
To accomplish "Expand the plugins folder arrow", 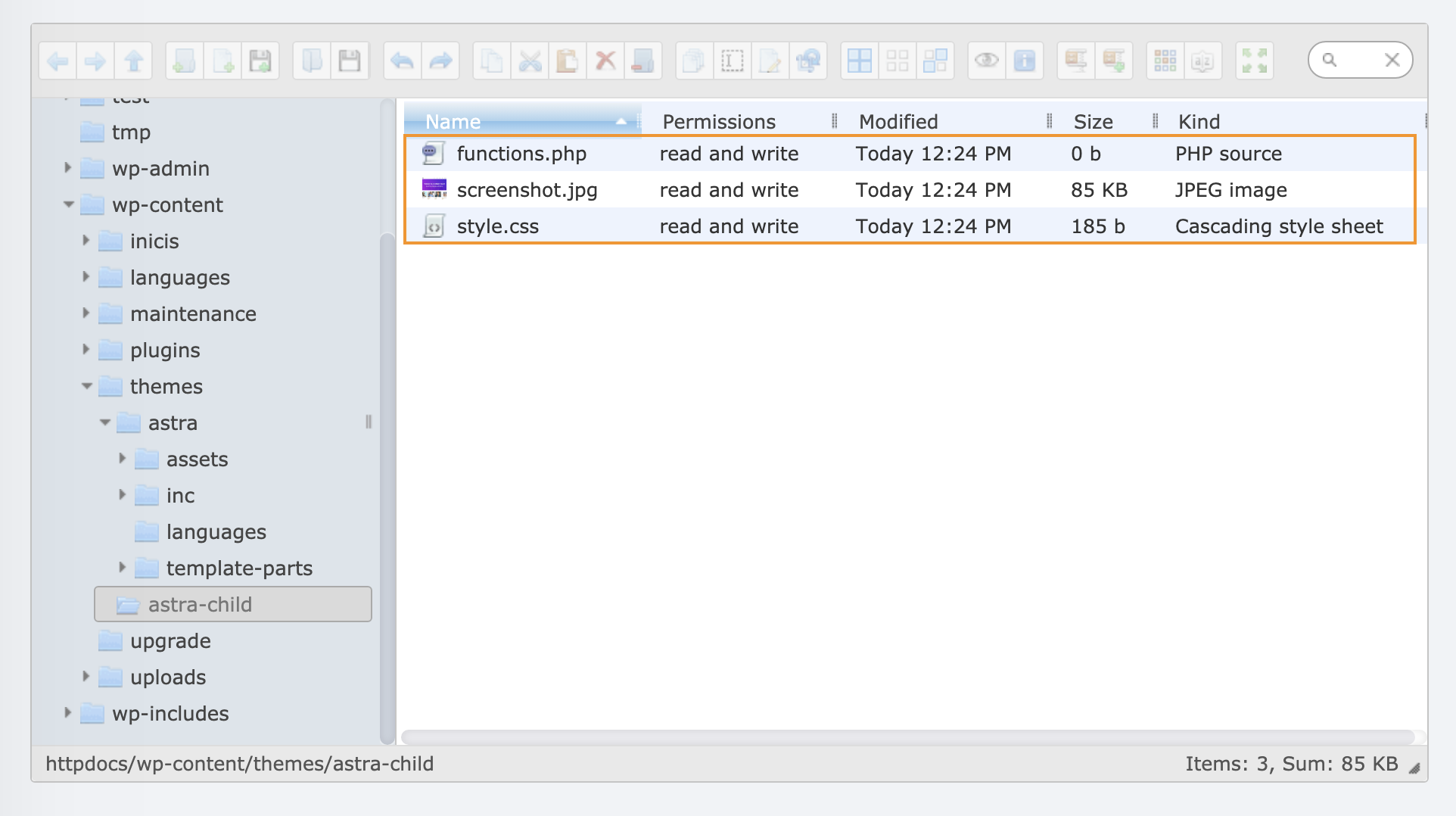I will (86, 350).
